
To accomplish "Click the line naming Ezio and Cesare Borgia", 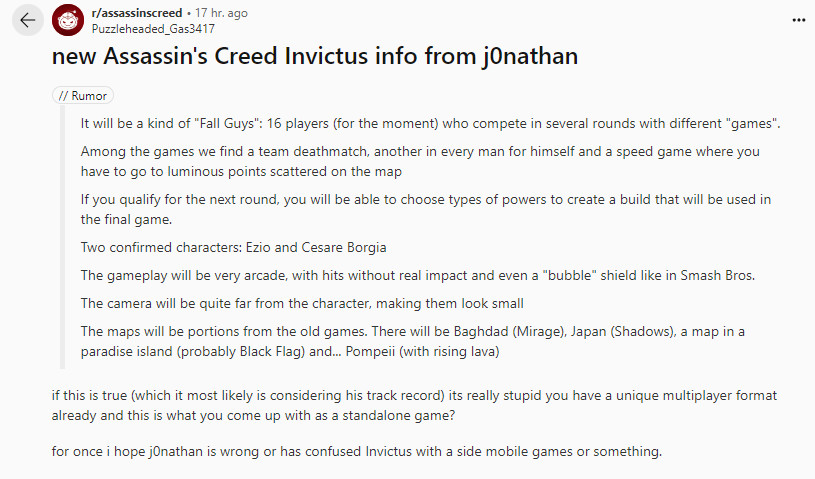I will [233, 247].
